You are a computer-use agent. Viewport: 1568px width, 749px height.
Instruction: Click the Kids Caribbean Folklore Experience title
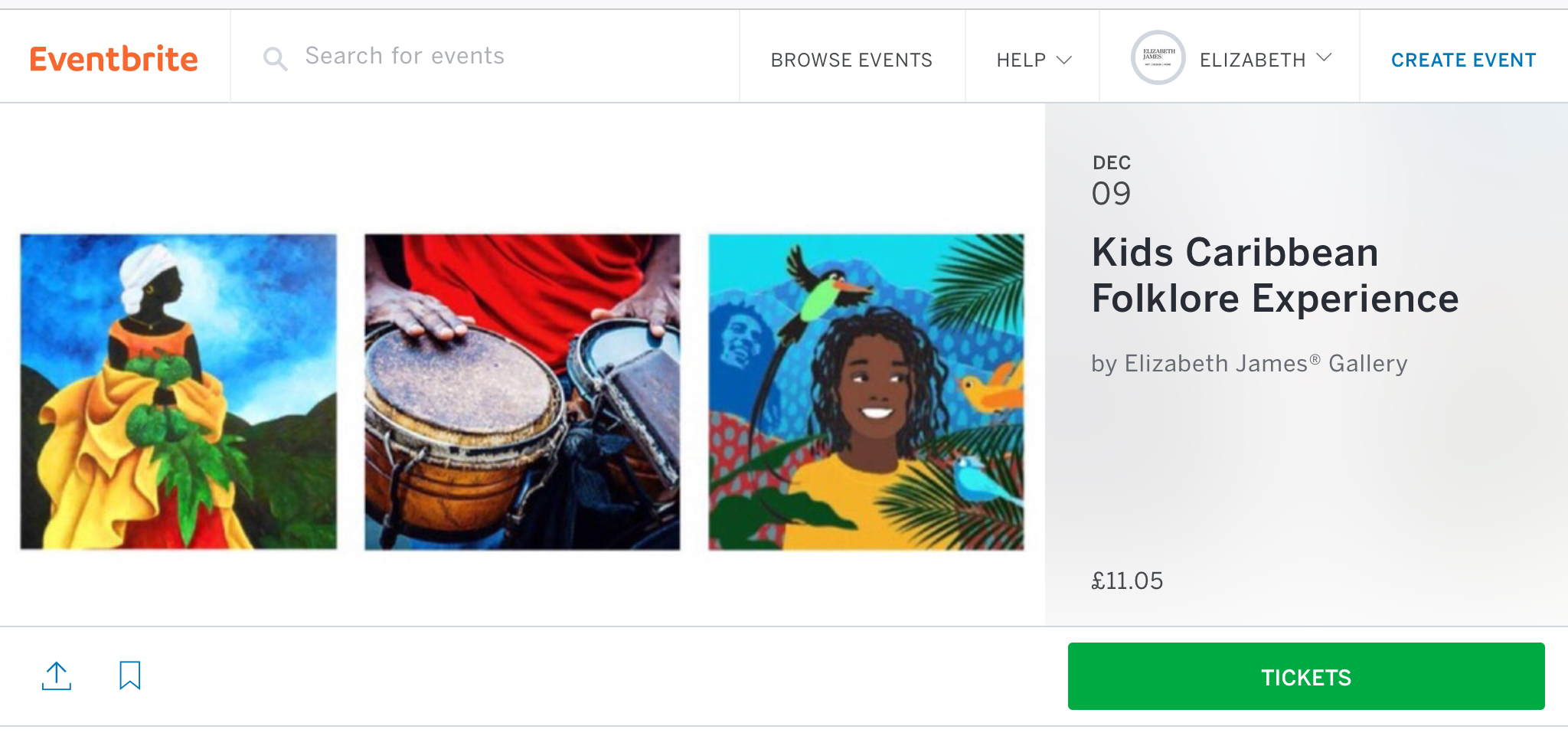tap(1275, 275)
